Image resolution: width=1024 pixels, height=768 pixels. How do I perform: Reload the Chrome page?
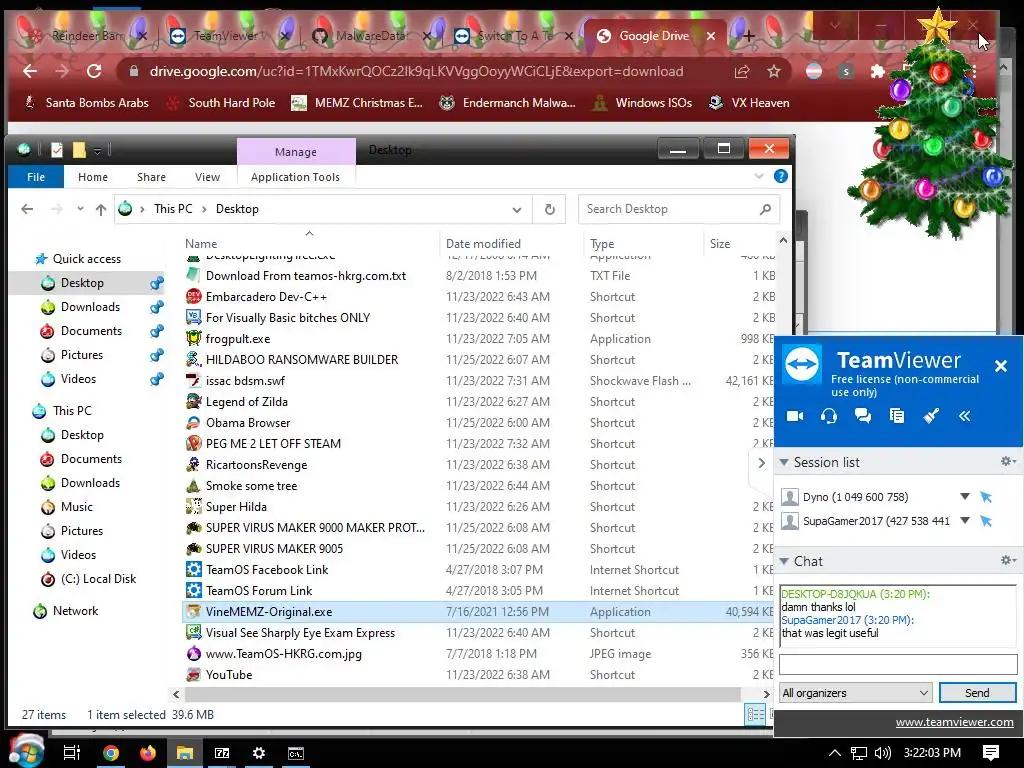[94, 71]
